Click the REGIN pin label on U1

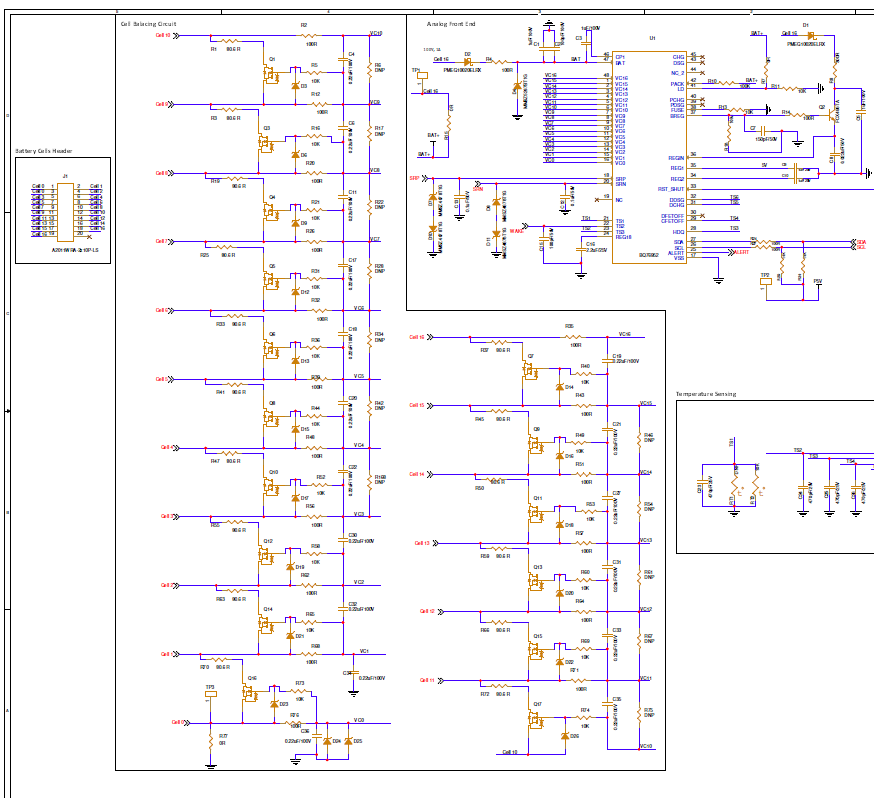point(676,158)
